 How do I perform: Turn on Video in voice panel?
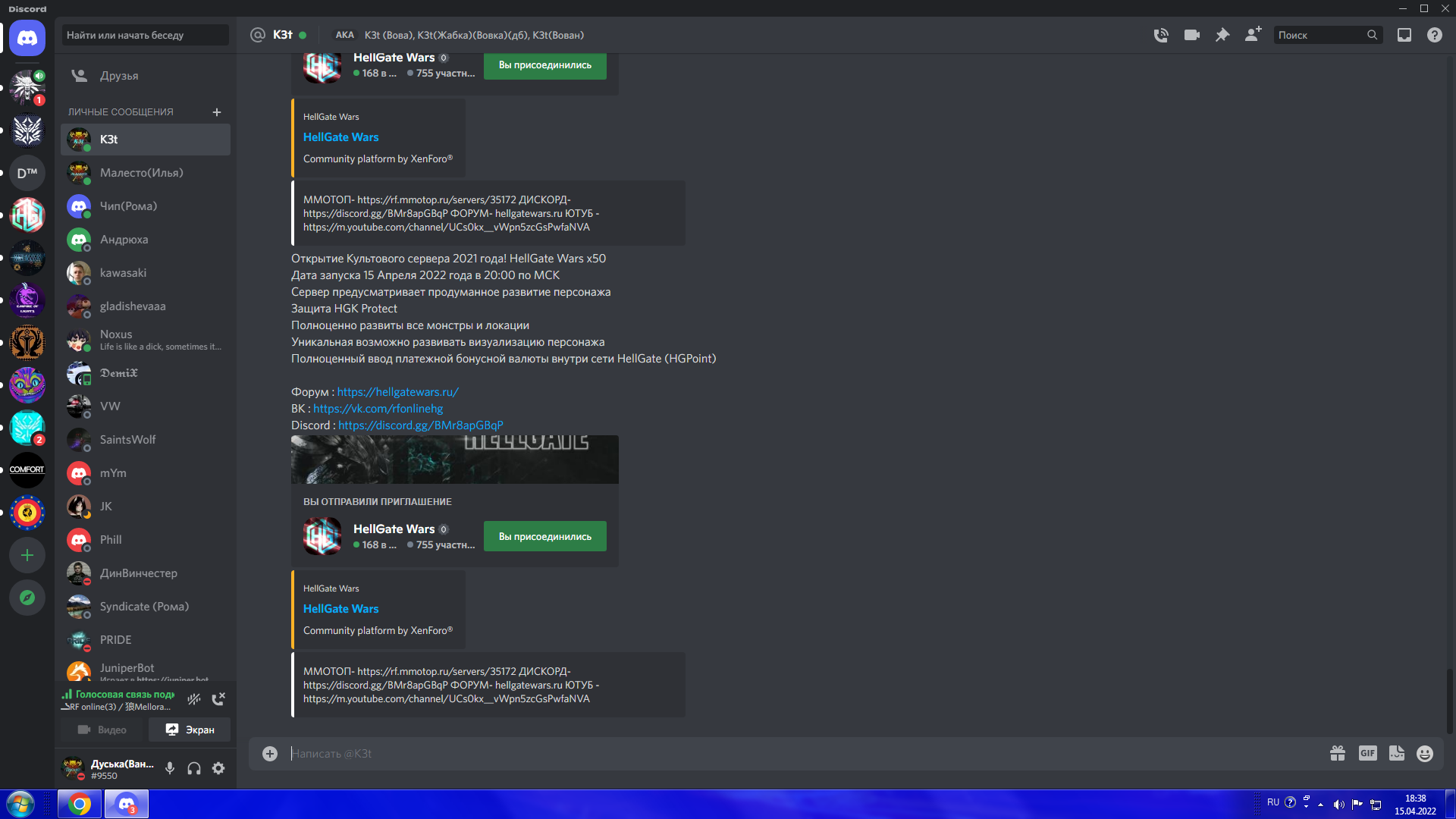(102, 730)
